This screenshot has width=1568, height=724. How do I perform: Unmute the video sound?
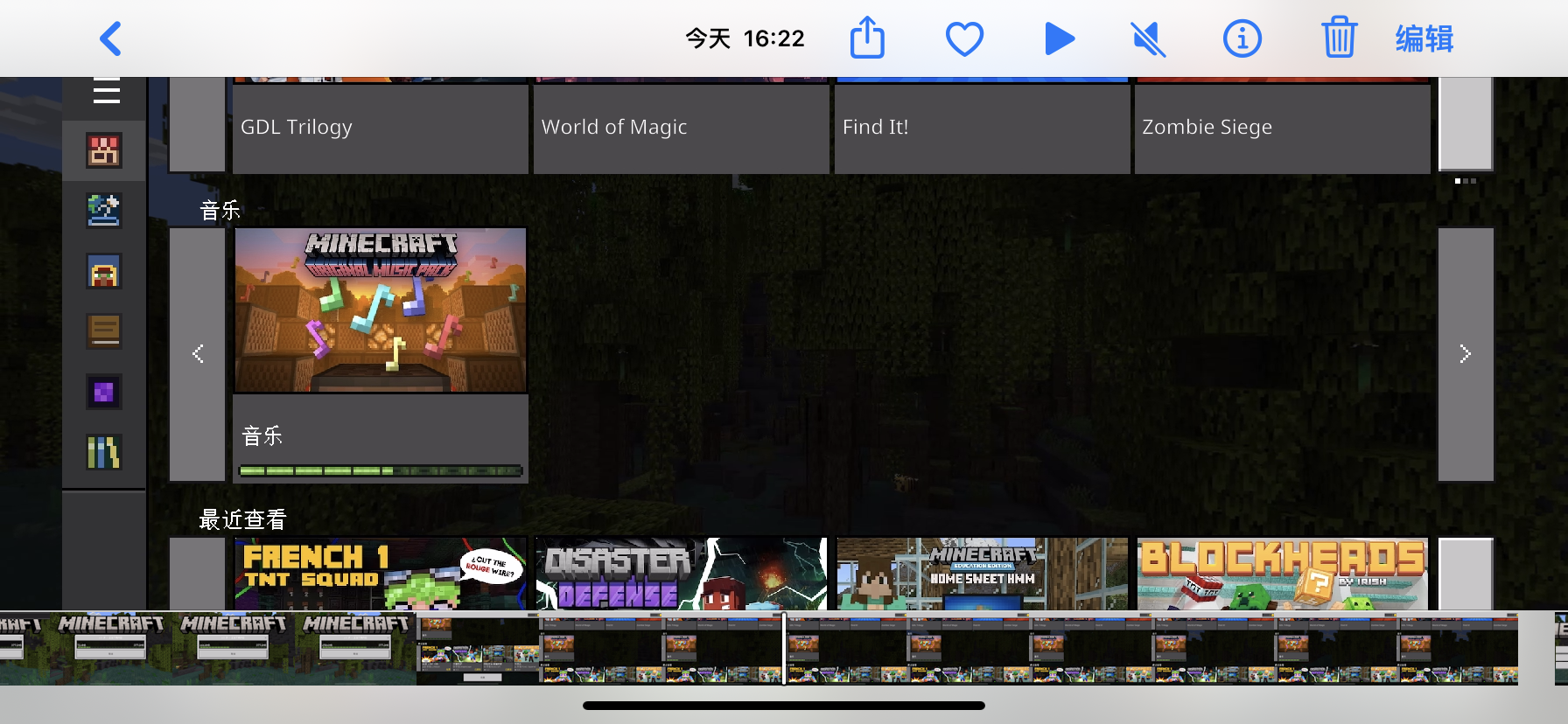[1148, 39]
